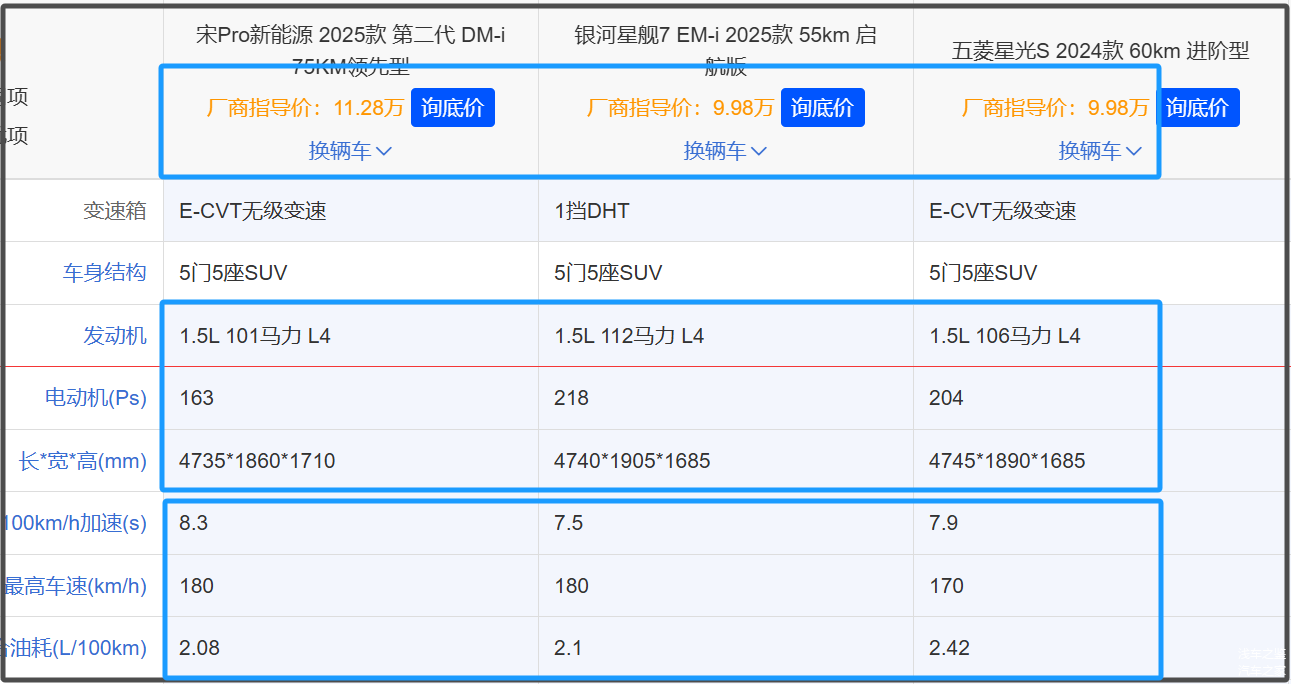Click 询底价 button for 宋Pro新能源

coord(452,108)
